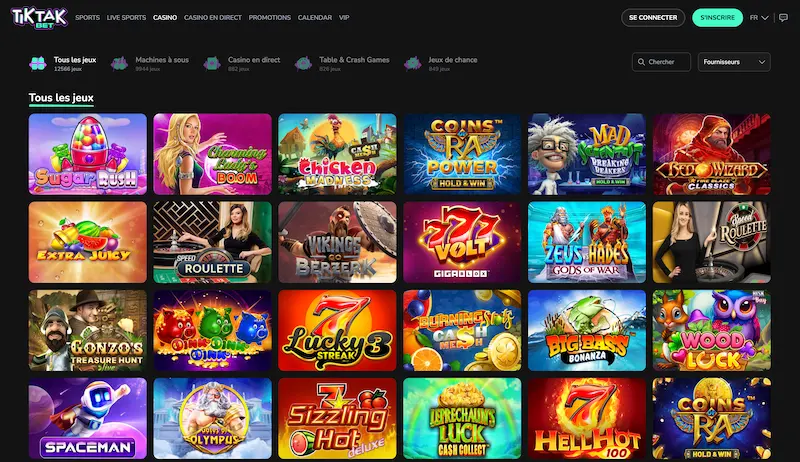The image size is (800, 462).
Task: Open Gonzo's Treasure Hunt game
Action: click(88, 330)
